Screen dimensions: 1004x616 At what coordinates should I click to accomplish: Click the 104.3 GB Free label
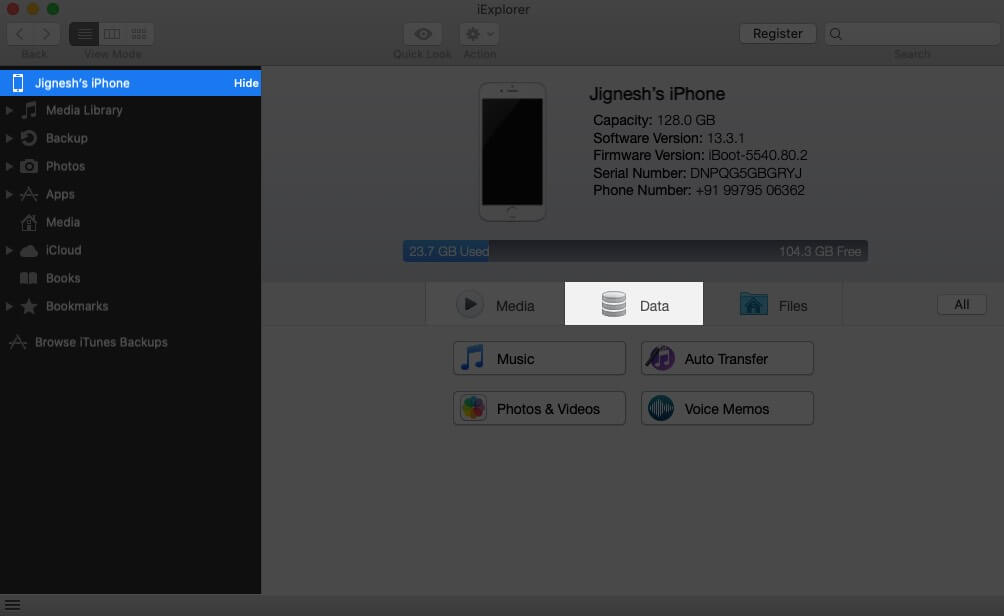pyautogui.click(x=820, y=252)
